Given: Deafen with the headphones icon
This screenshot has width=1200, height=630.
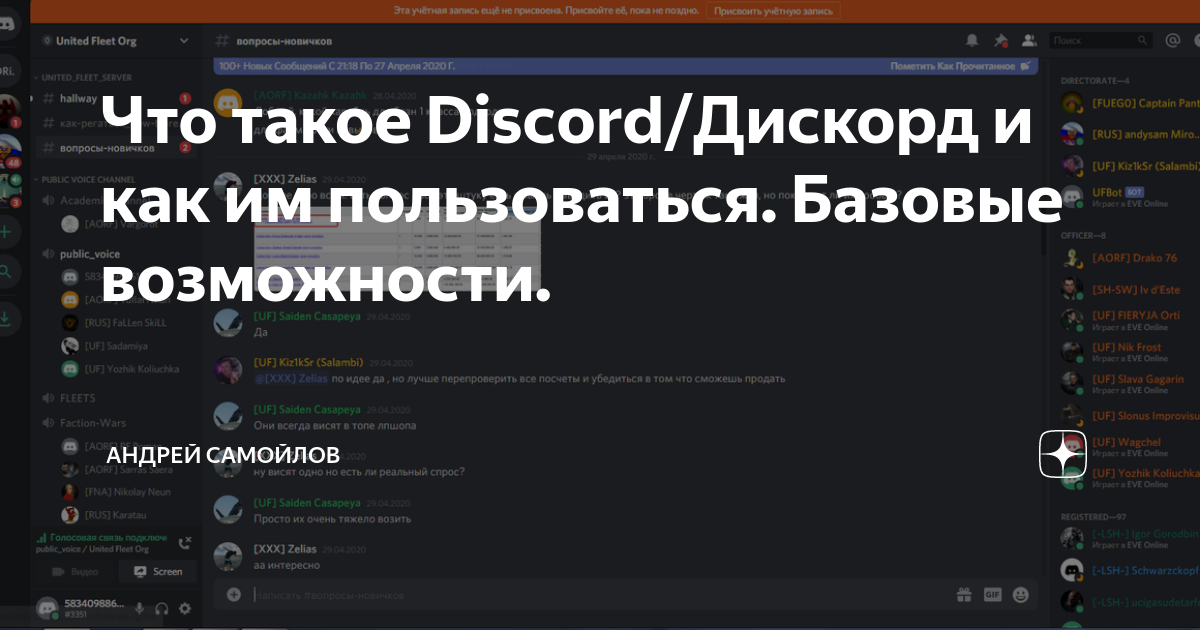Looking at the screenshot, I should (161, 608).
